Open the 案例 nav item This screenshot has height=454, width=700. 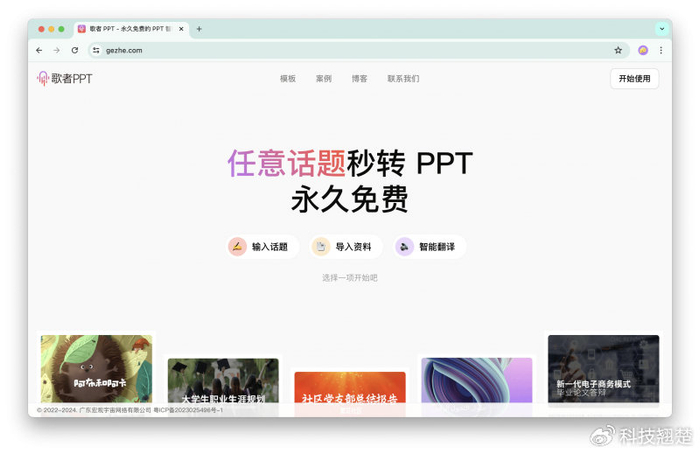(324, 79)
